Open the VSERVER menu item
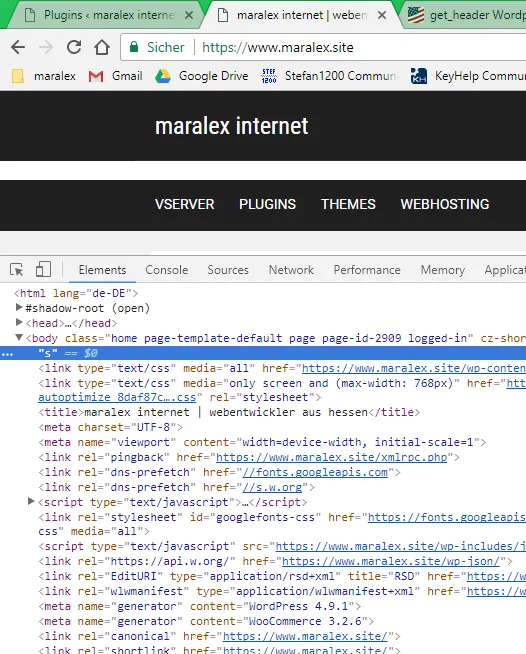This screenshot has height=654, width=526. (184, 204)
